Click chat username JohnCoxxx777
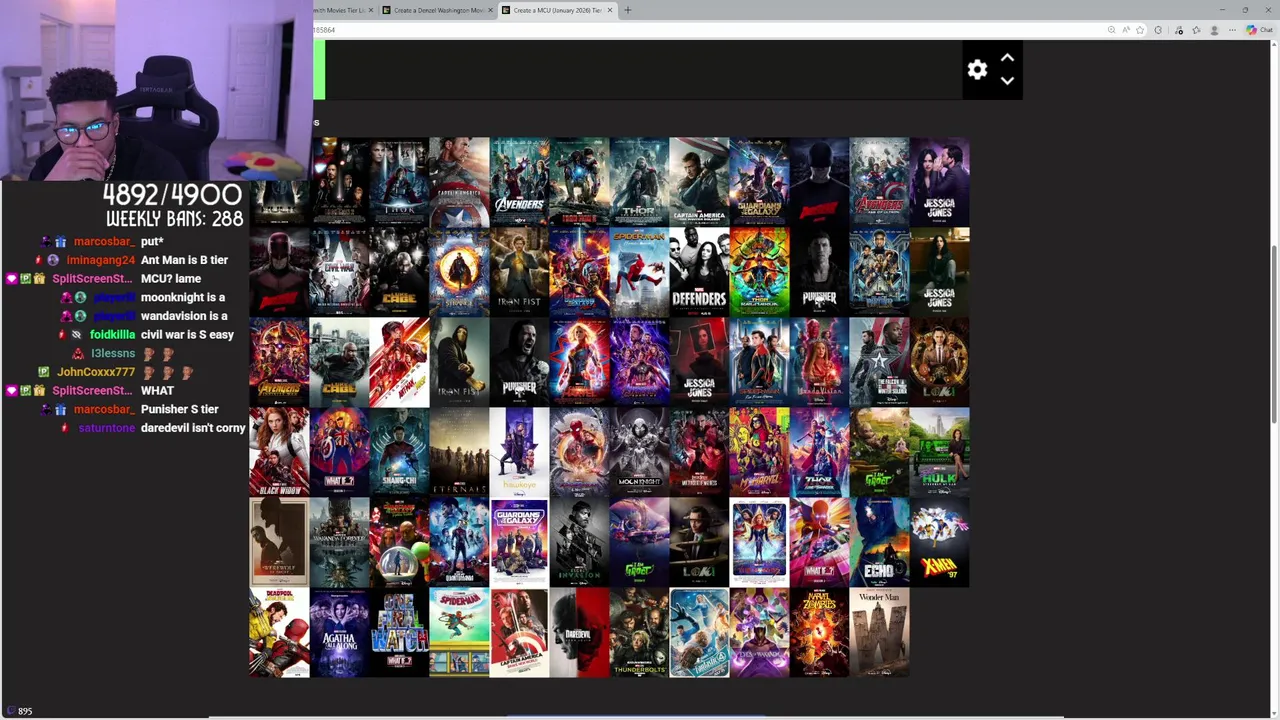1280x720 pixels. coord(96,372)
